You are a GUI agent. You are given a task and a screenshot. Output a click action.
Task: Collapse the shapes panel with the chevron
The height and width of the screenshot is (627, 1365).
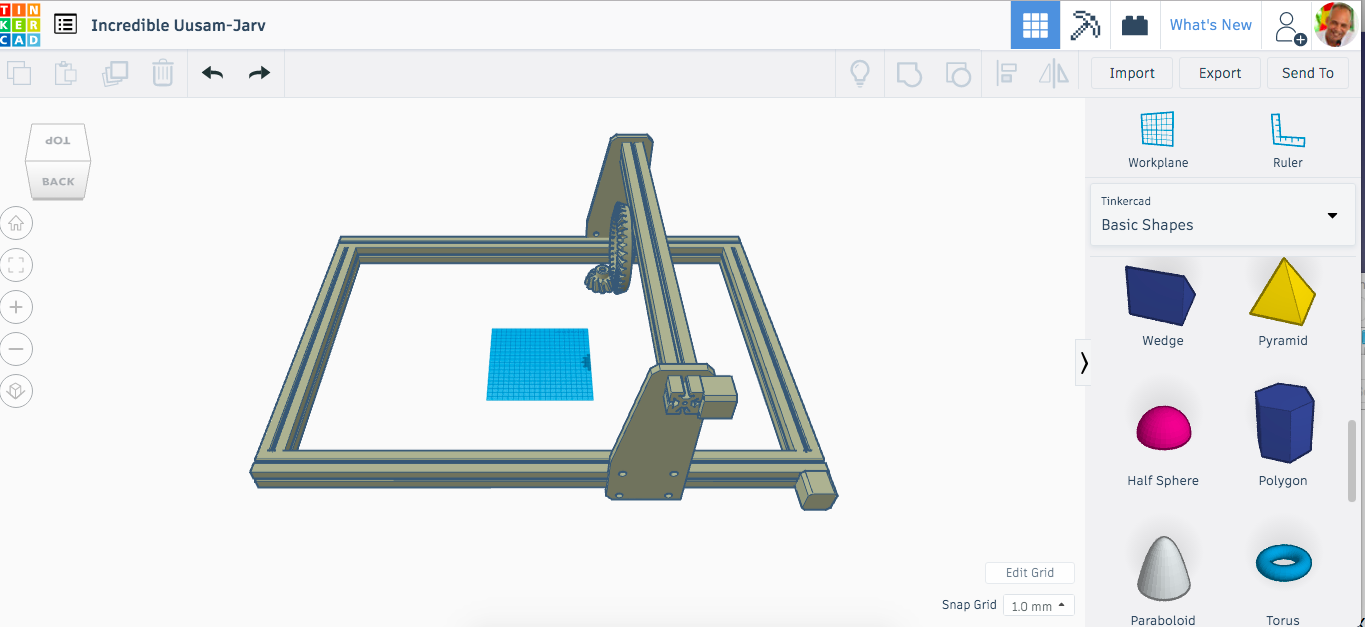(1085, 362)
